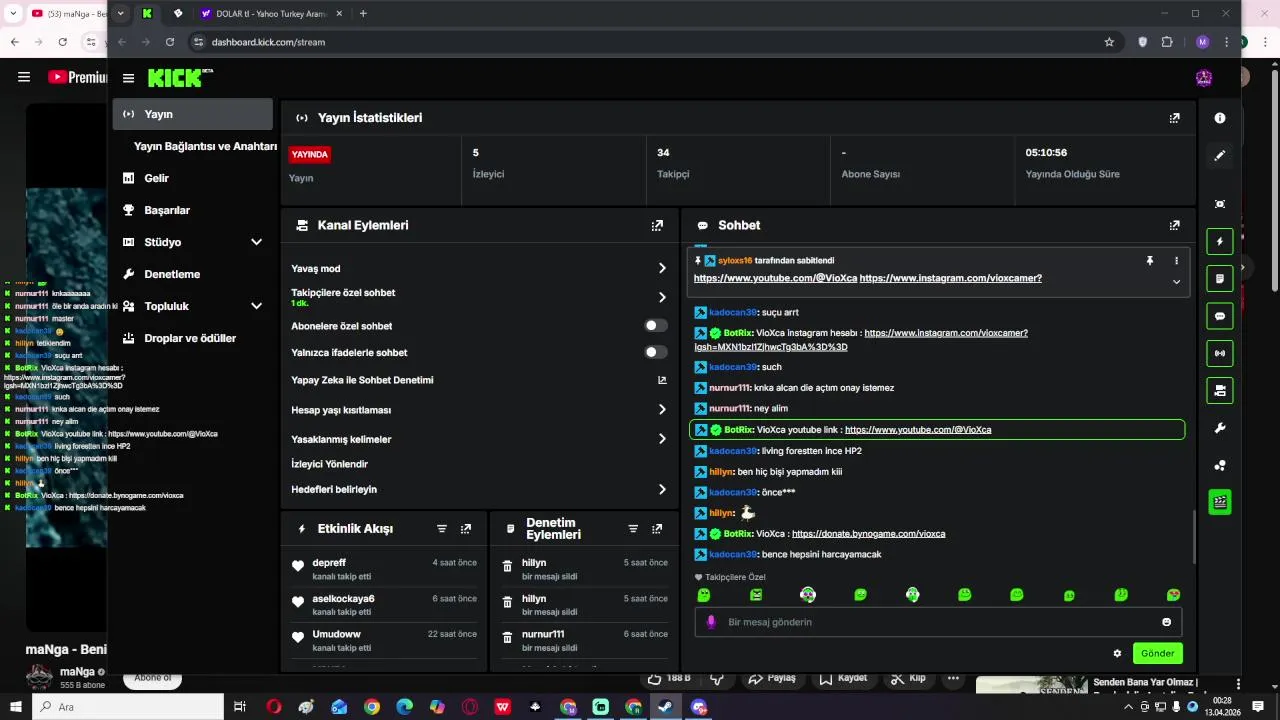This screenshot has width=1280, height=720.
Task: Pop out the Kanal Eylemleri panel
Action: coord(657,226)
